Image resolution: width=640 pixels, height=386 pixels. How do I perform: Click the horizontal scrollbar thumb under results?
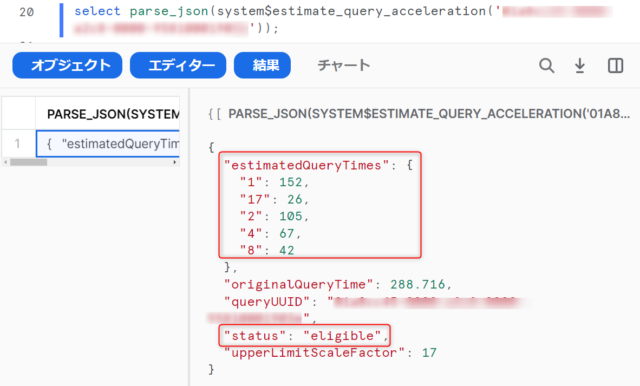click(x=29, y=162)
